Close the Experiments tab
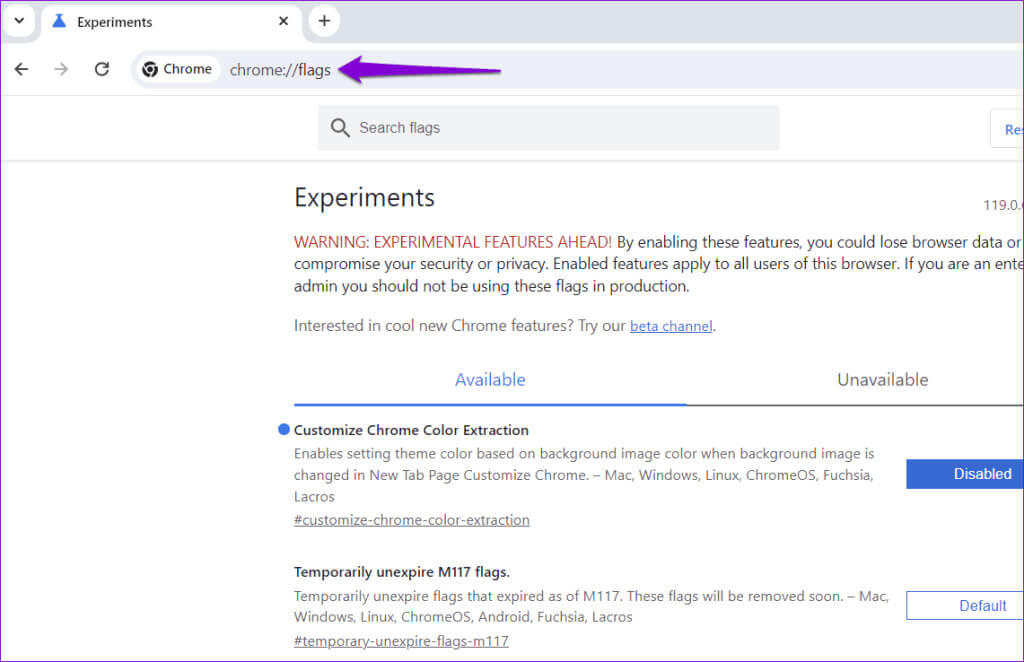 [x=283, y=21]
